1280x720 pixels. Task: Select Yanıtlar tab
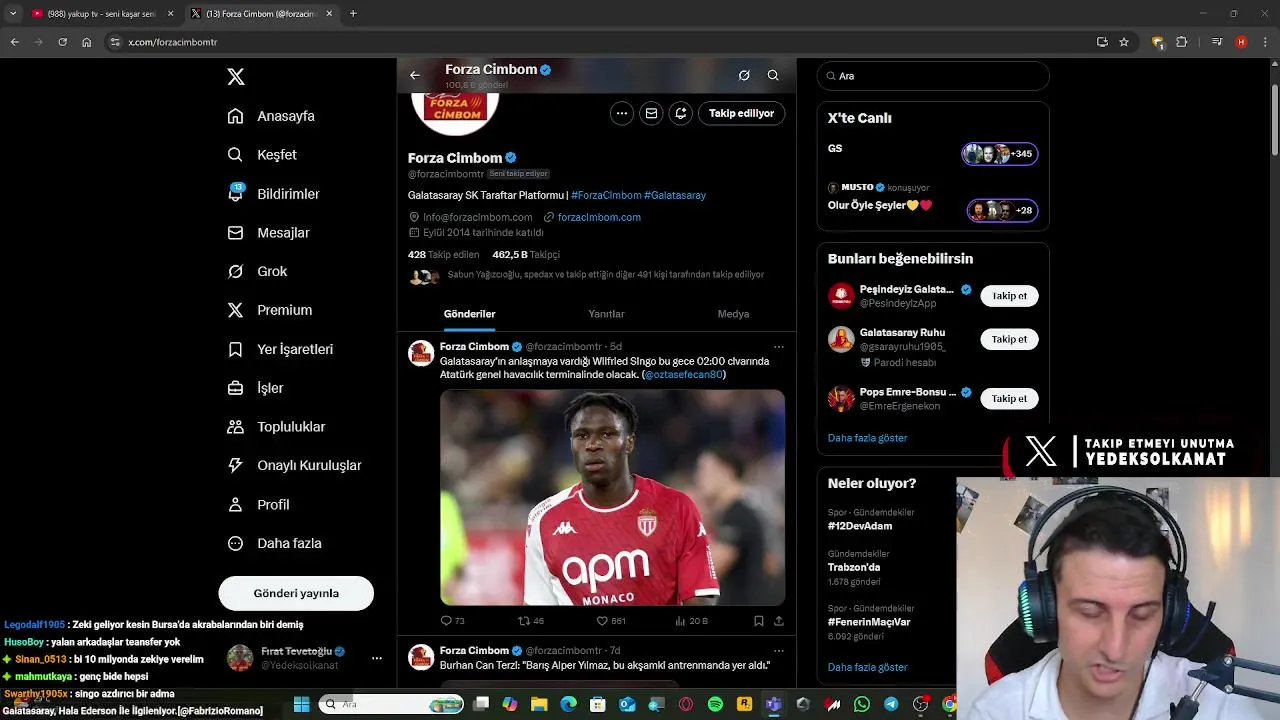(x=606, y=314)
